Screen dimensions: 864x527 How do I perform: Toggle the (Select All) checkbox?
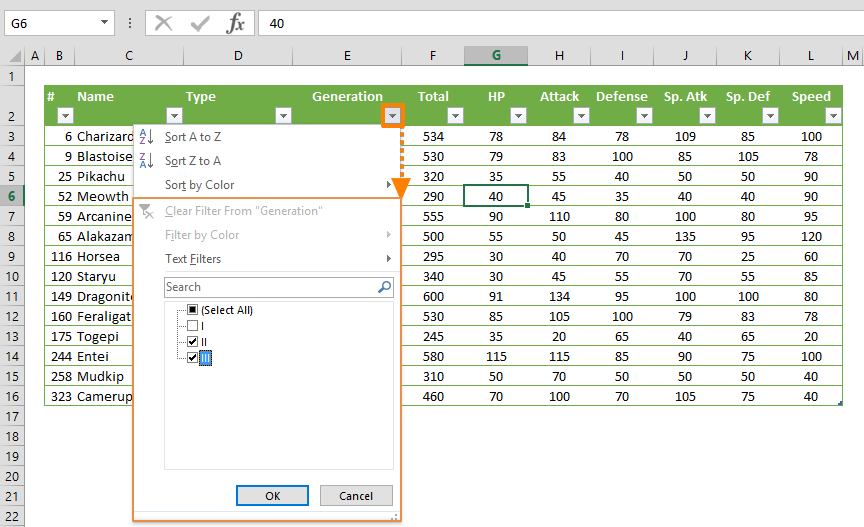[x=192, y=310]
